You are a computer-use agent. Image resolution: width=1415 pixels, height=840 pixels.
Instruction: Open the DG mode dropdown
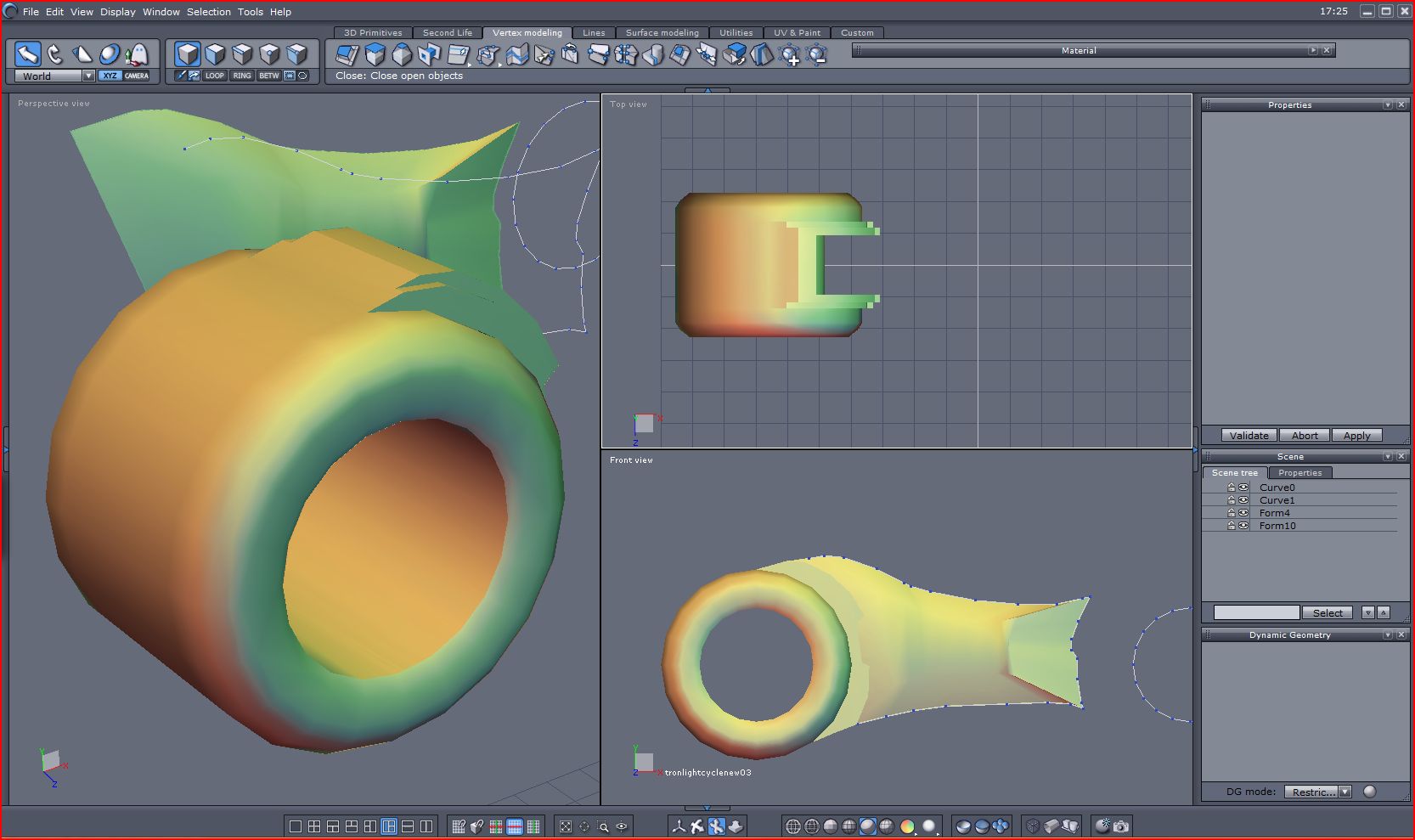pos(1344,792)
